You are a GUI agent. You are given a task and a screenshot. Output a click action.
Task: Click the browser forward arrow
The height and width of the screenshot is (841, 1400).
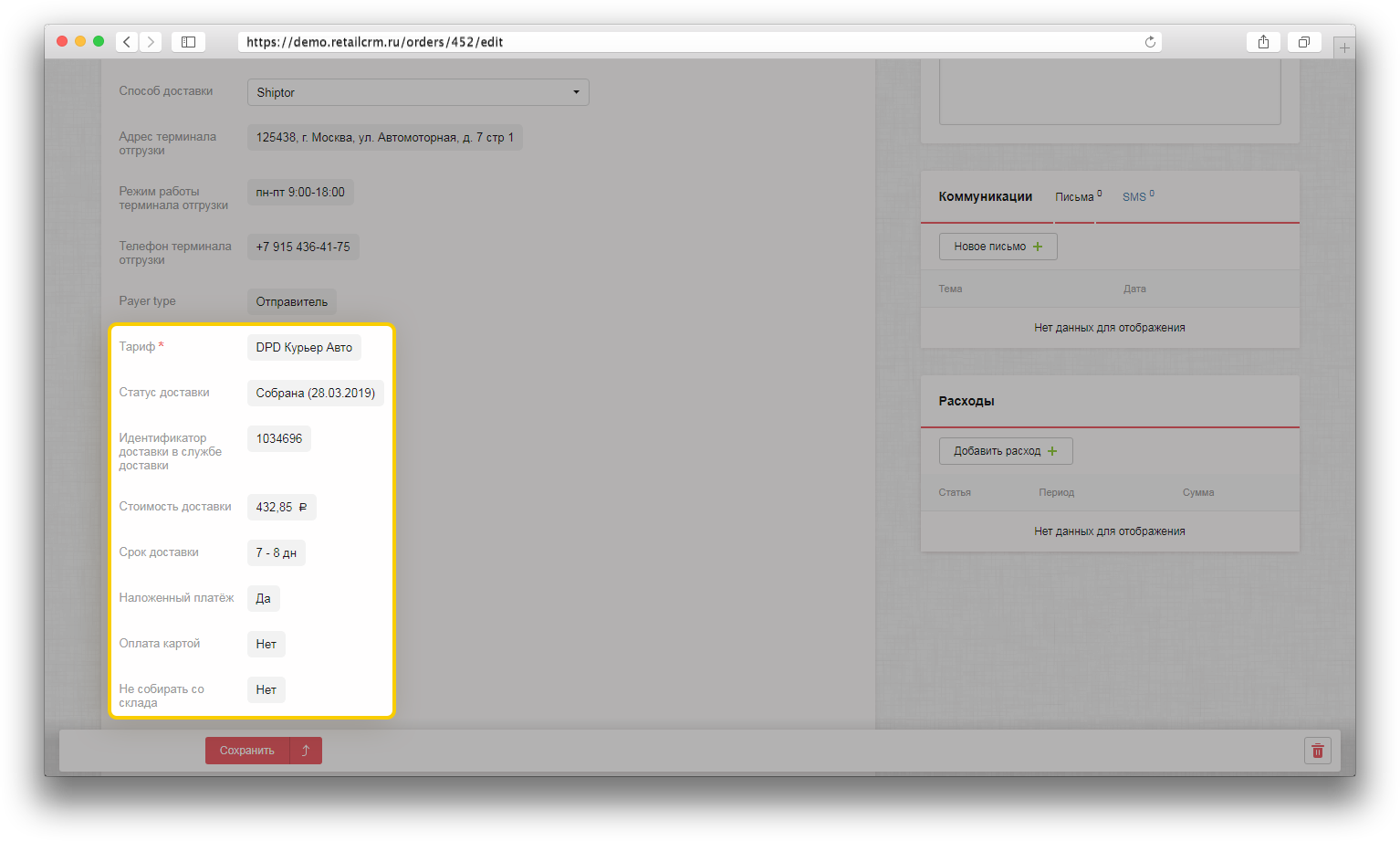151,42
